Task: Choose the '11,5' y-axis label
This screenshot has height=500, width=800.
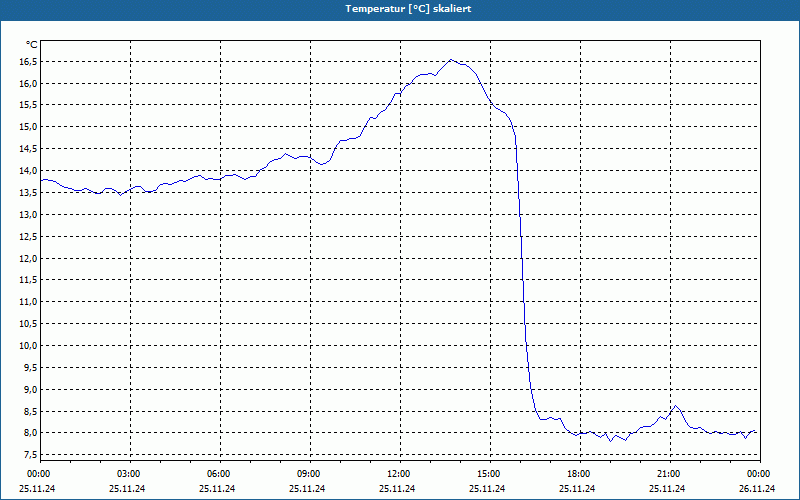Action: click(x=28, y=280)
